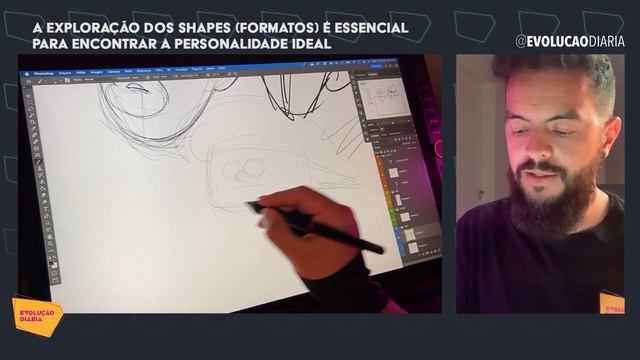Open the background color swatch
Image resolution: width=640 pixels, height=360 pixels.
coord(55,265)
